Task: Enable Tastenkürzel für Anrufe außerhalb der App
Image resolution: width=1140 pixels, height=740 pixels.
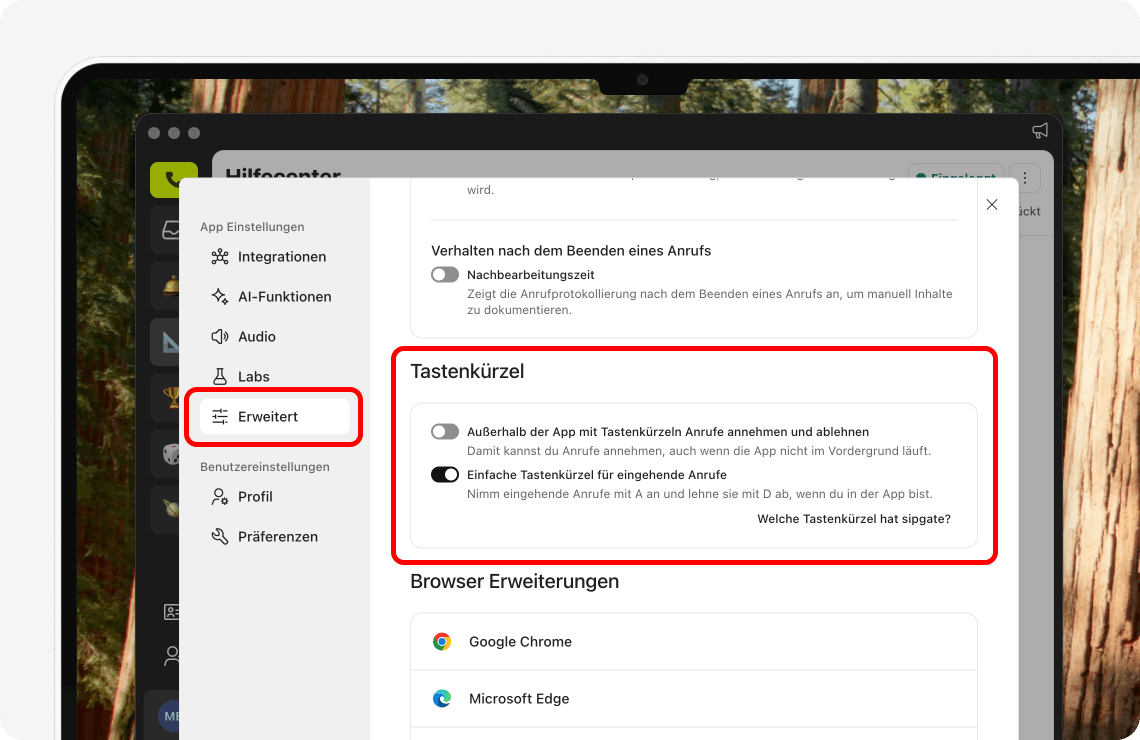Action: point(444,431)
